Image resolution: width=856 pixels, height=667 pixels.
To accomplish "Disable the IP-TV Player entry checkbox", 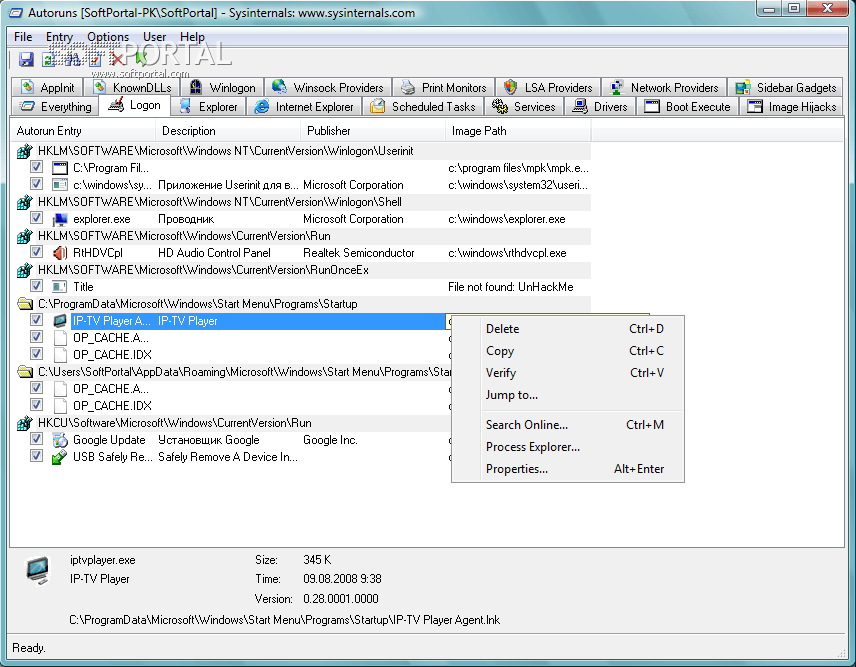I will pos(37,320).
